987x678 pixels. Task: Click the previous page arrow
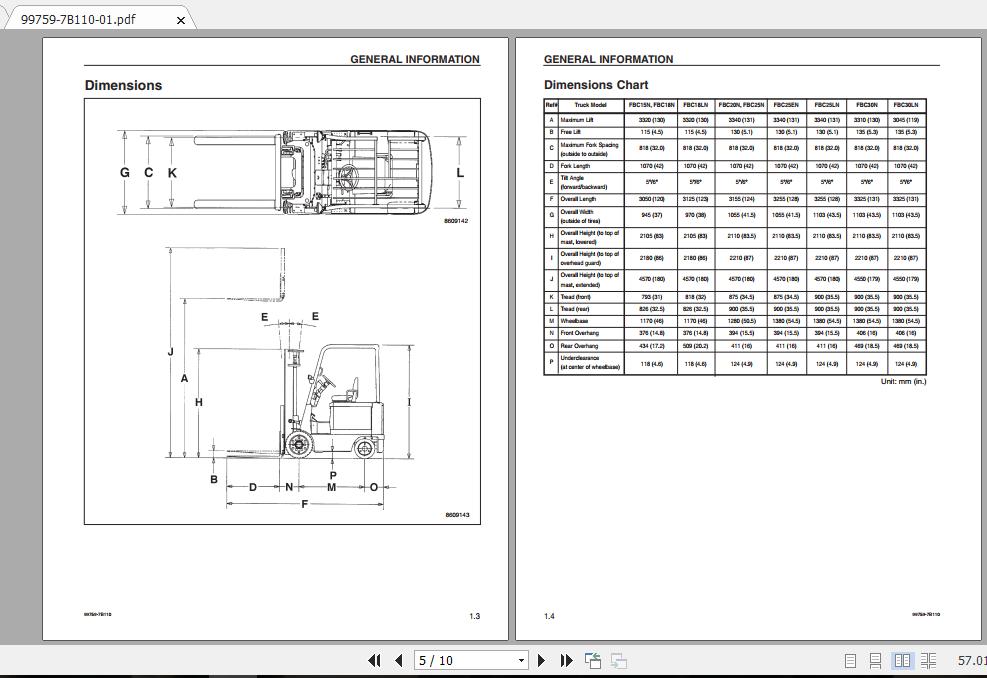[398, 660]
